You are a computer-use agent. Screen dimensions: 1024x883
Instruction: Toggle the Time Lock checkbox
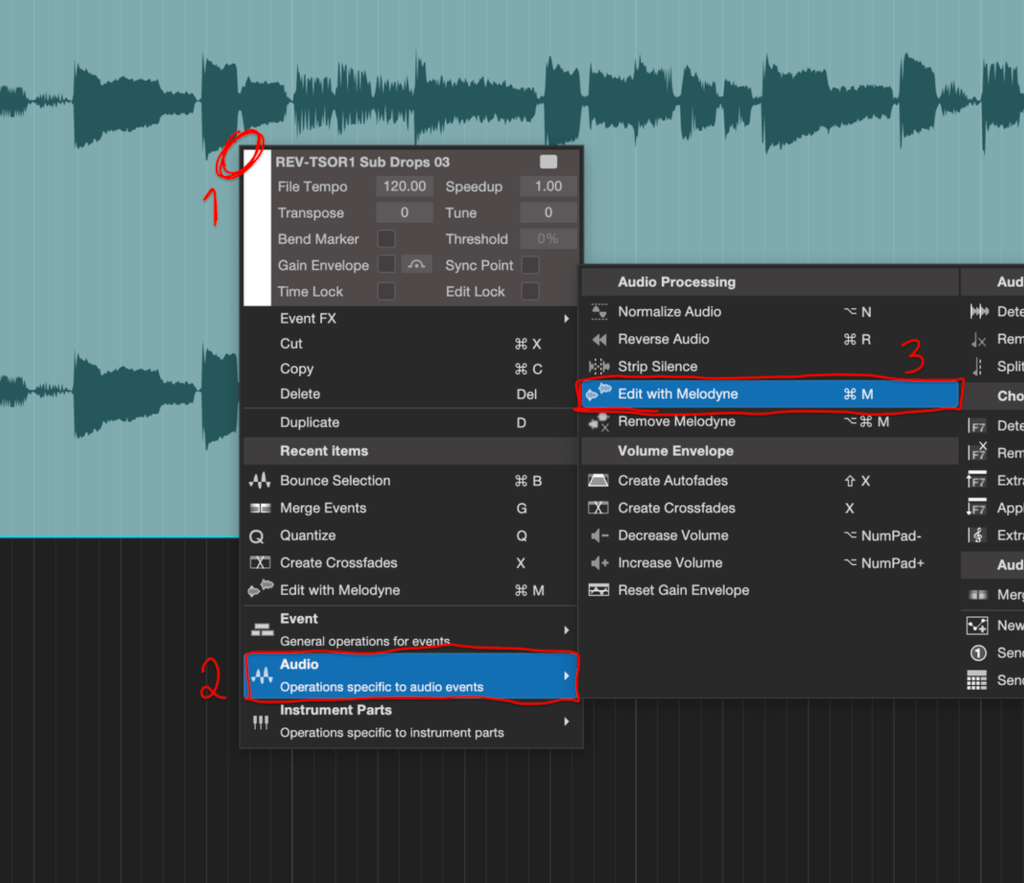coord(386,291)
